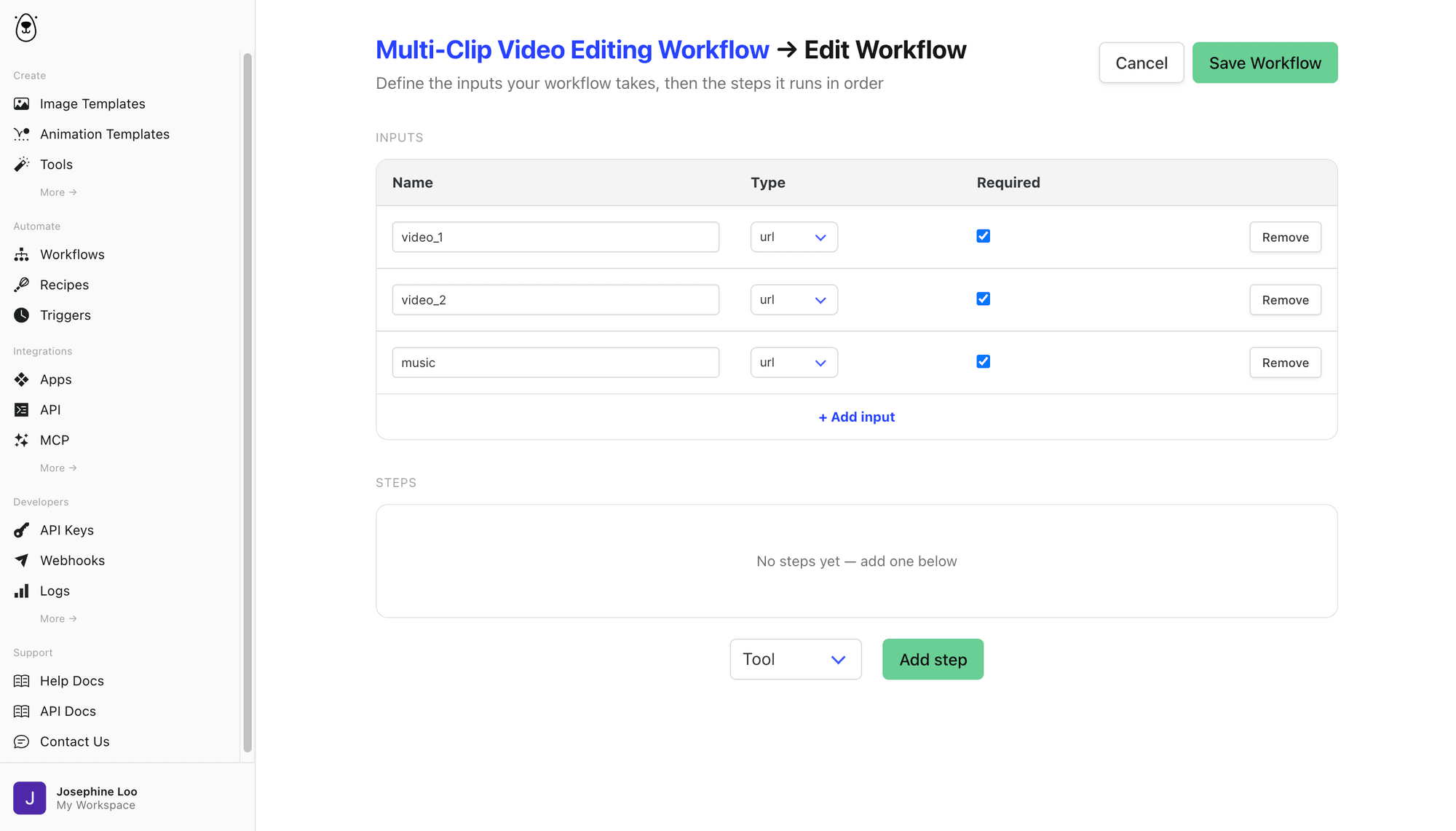Image resolution: width=1456 pixels, height=831 pixels.
Task: Click the video_1 name field
Action: [x=555, y=237]
